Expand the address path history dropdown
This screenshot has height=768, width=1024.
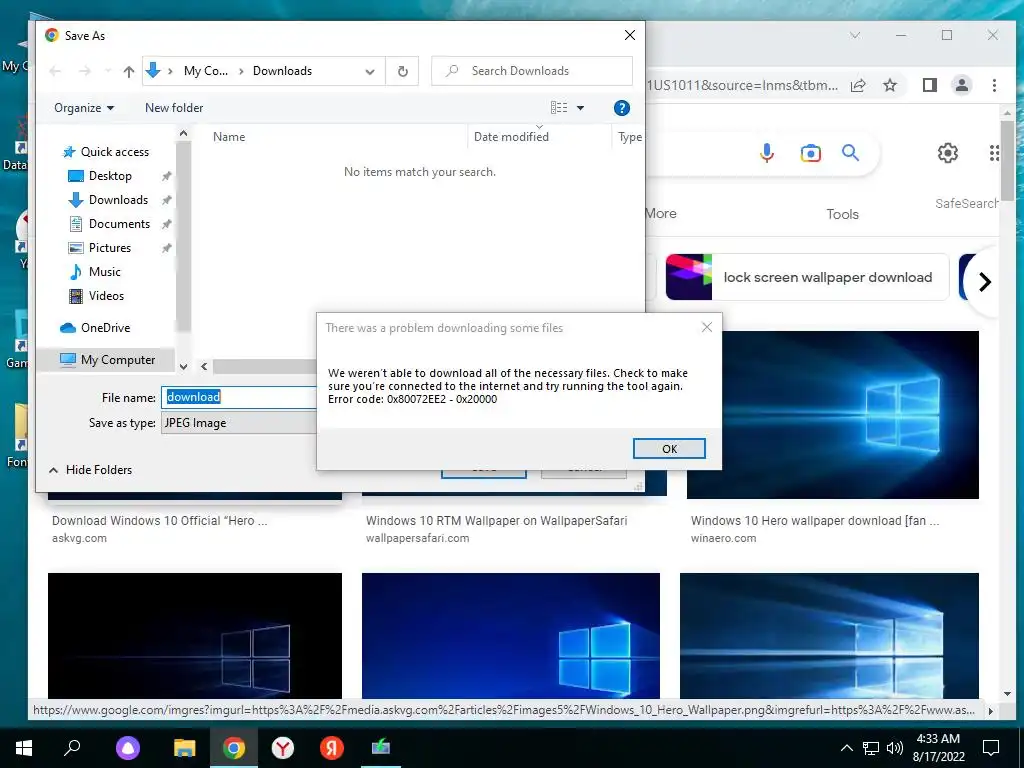pyautogui.click(x=370, y=71)
